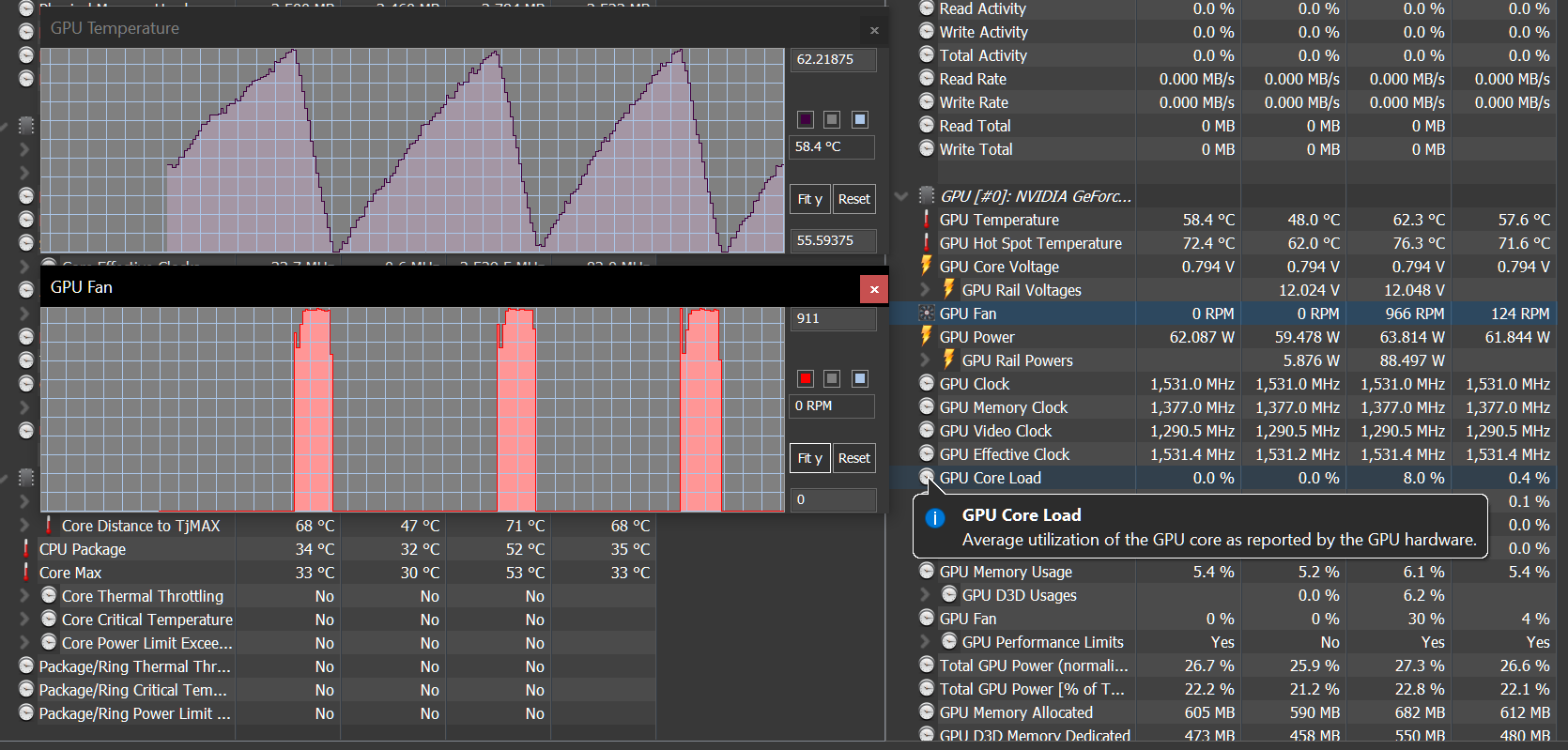
Task: Click the 55.59375 minimum value field
Action: tap(834, 240)
